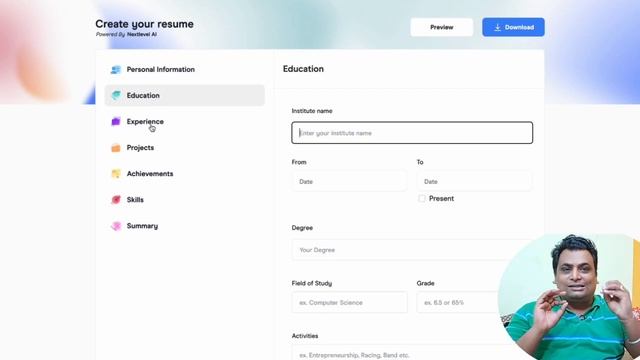Click the 'Degree' field label
The height and width of the screenshot is (360, 640).
[302, 228]
